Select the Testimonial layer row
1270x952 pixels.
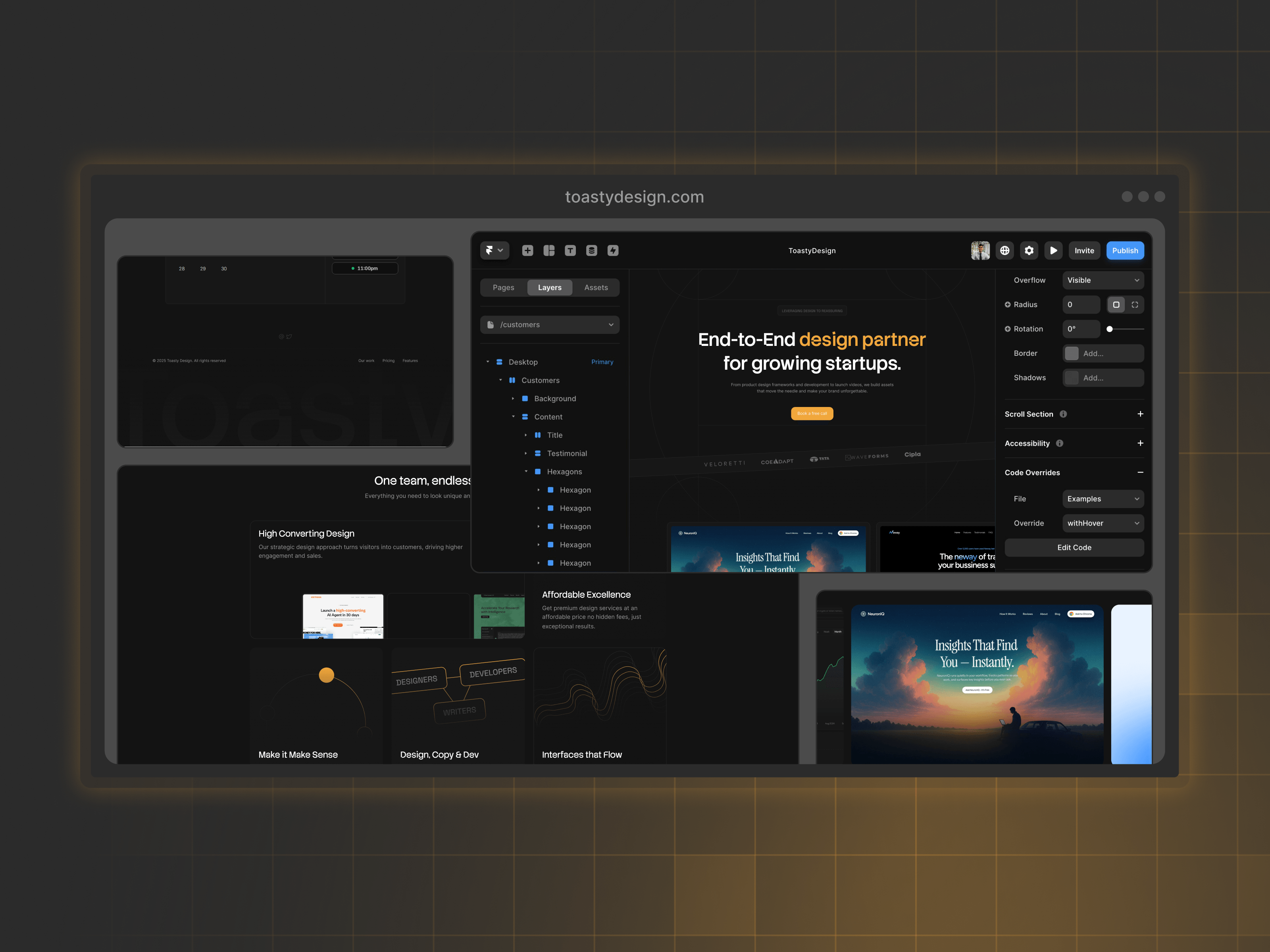[549, 453]
